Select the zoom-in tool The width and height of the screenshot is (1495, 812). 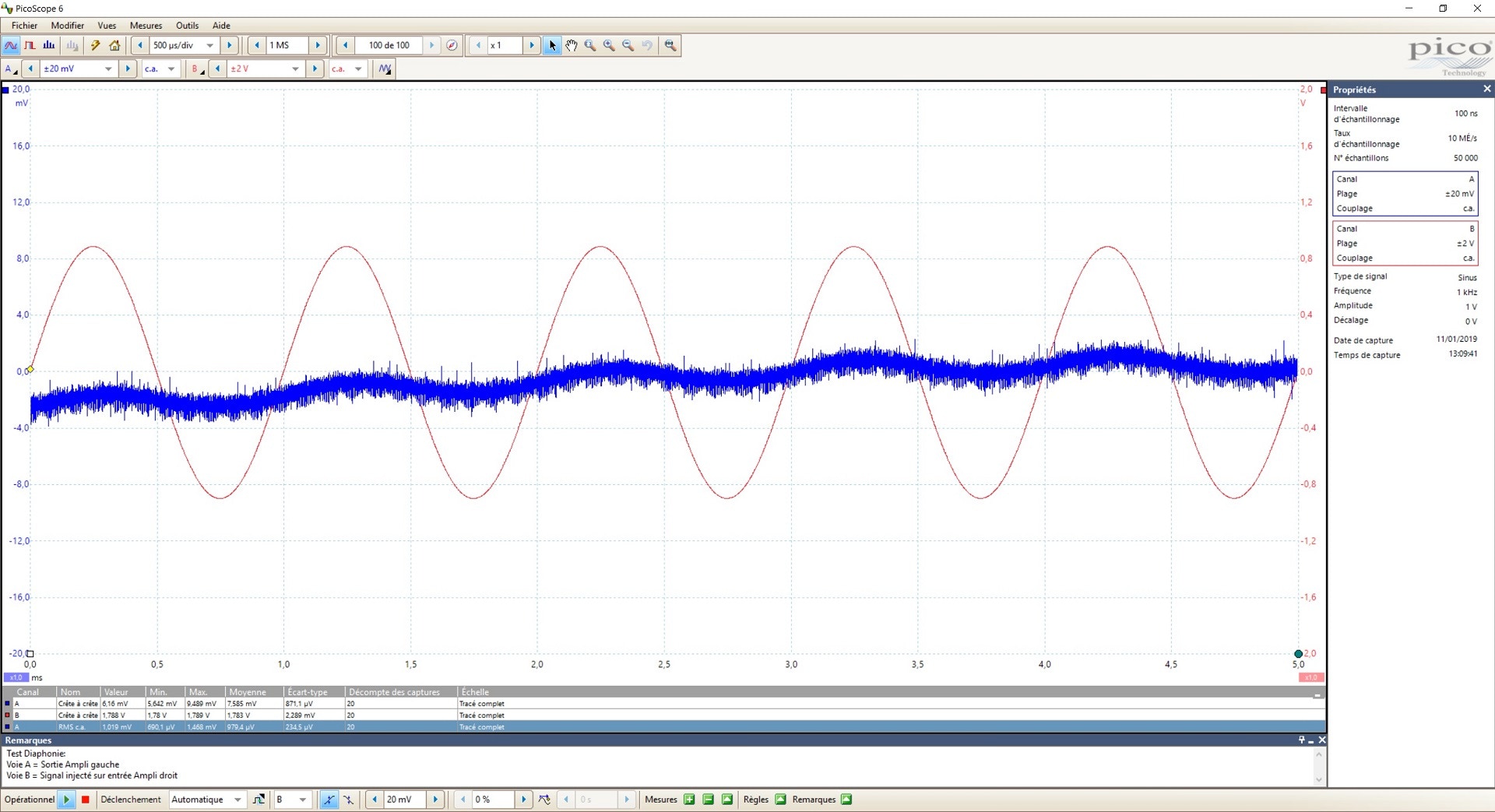[609, 45]
